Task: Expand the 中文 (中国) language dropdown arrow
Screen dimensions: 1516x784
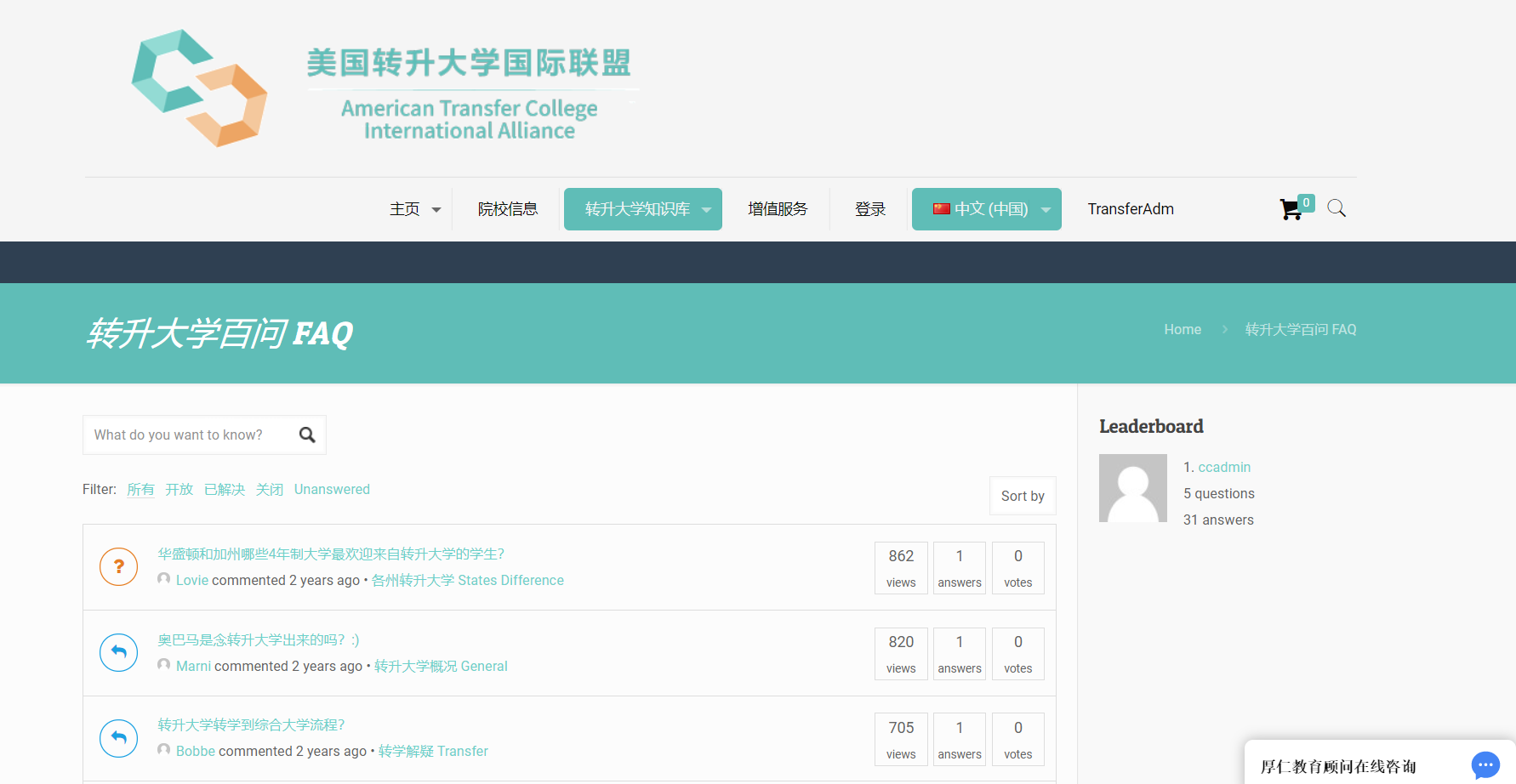Action: pyautogui.click(x=1046, y=210)
